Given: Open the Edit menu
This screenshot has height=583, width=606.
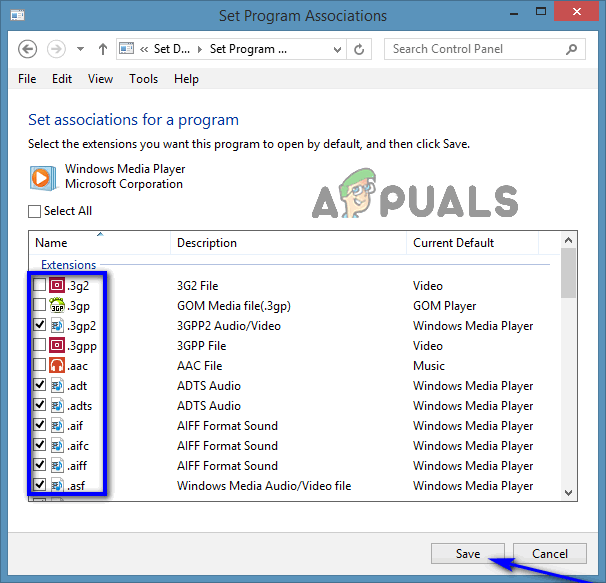Looking at the screenshot, I should [x=62, y=79].
